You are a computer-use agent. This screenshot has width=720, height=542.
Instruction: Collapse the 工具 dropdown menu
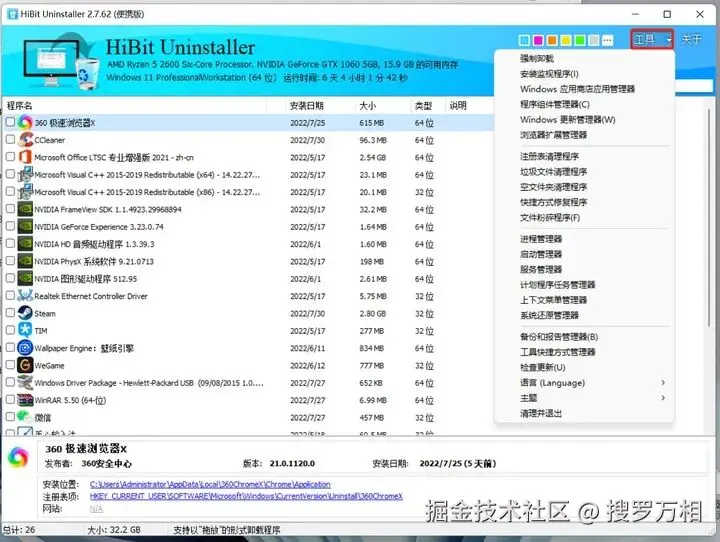pyautogui.click(x=652, y=40)
